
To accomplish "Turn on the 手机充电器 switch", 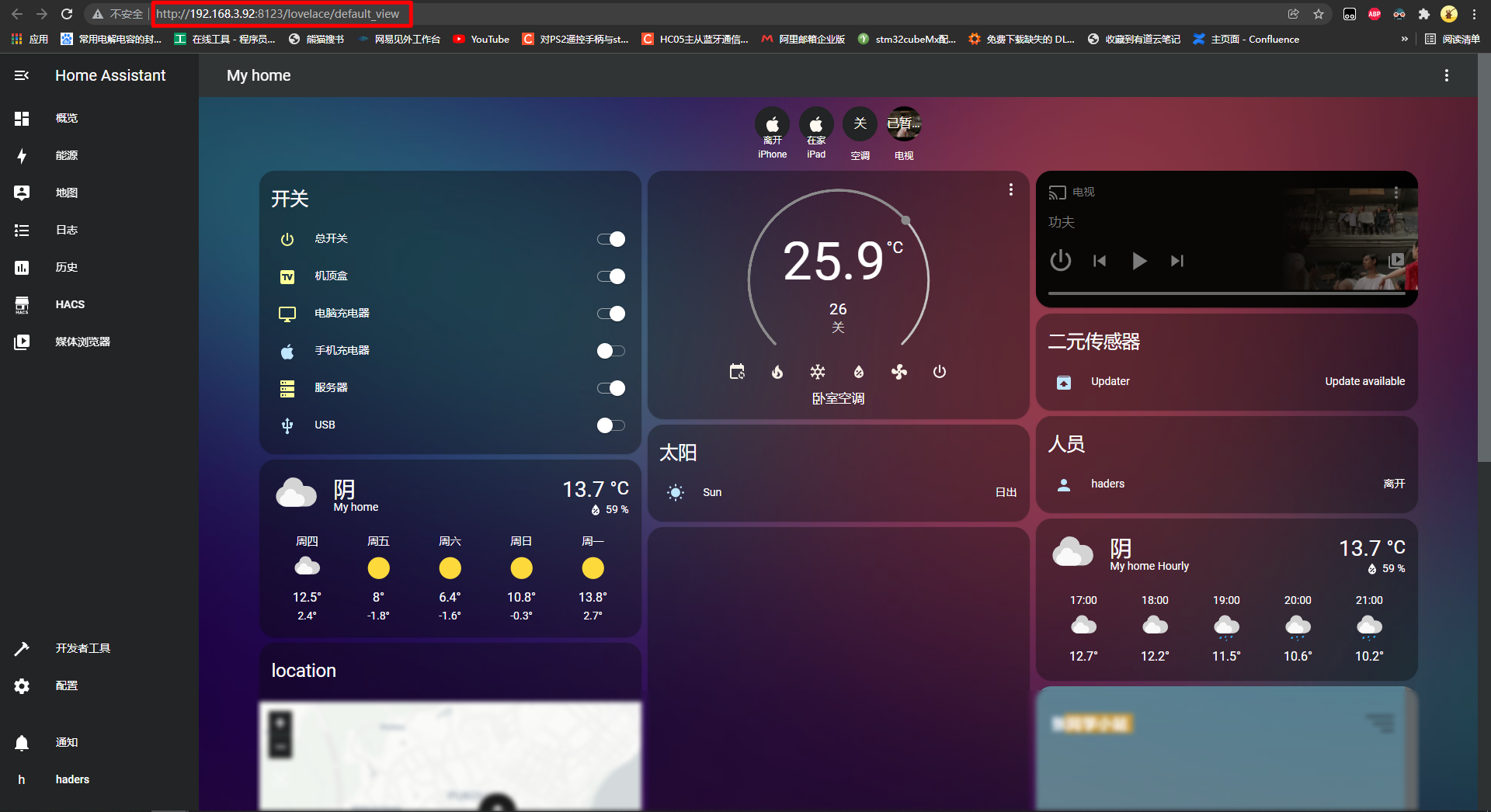I will pos(611,350).
